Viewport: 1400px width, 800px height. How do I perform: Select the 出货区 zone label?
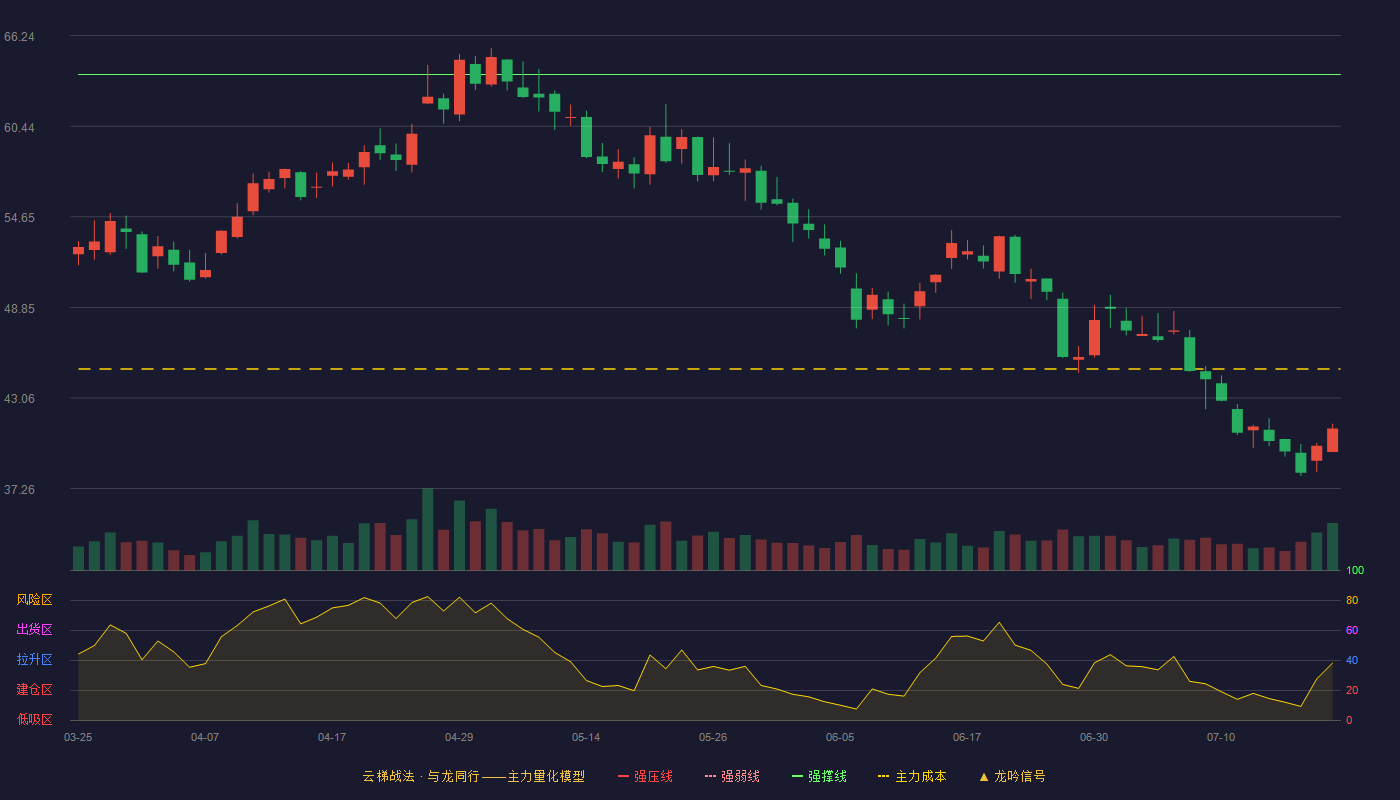[x=34, y=630]
